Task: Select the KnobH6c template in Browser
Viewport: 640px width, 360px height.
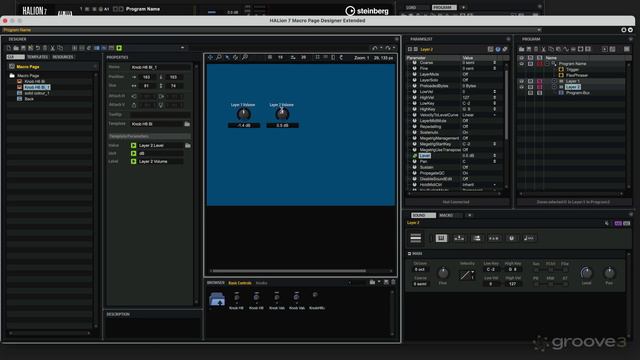Action: (x=317, y=300)
